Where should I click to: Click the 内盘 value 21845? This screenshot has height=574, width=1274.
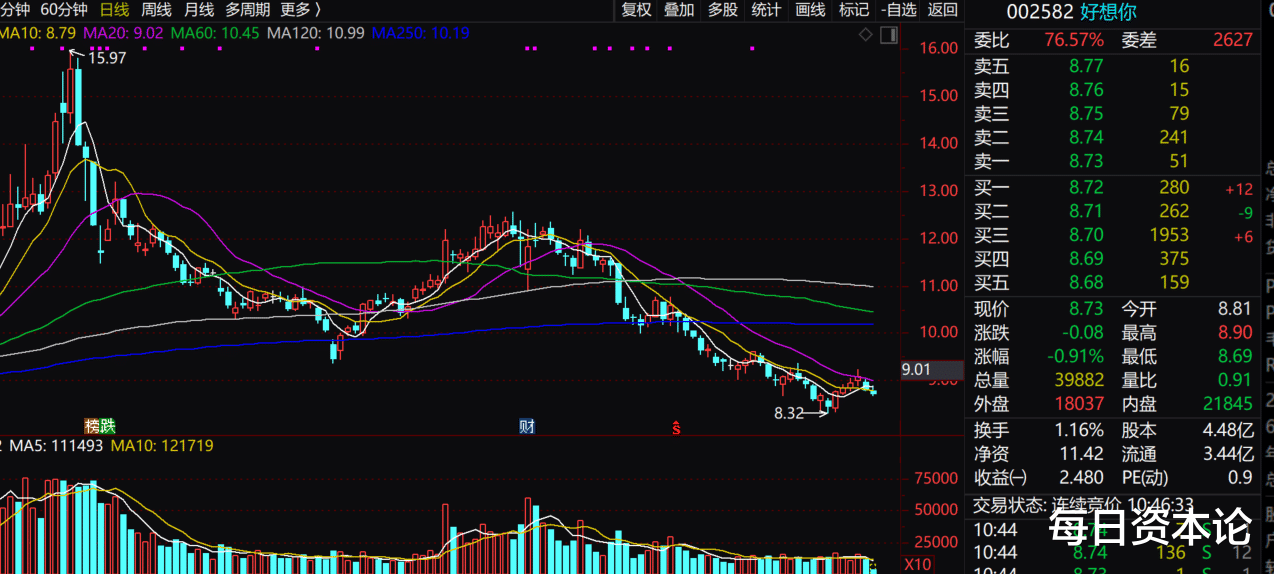1228,404
